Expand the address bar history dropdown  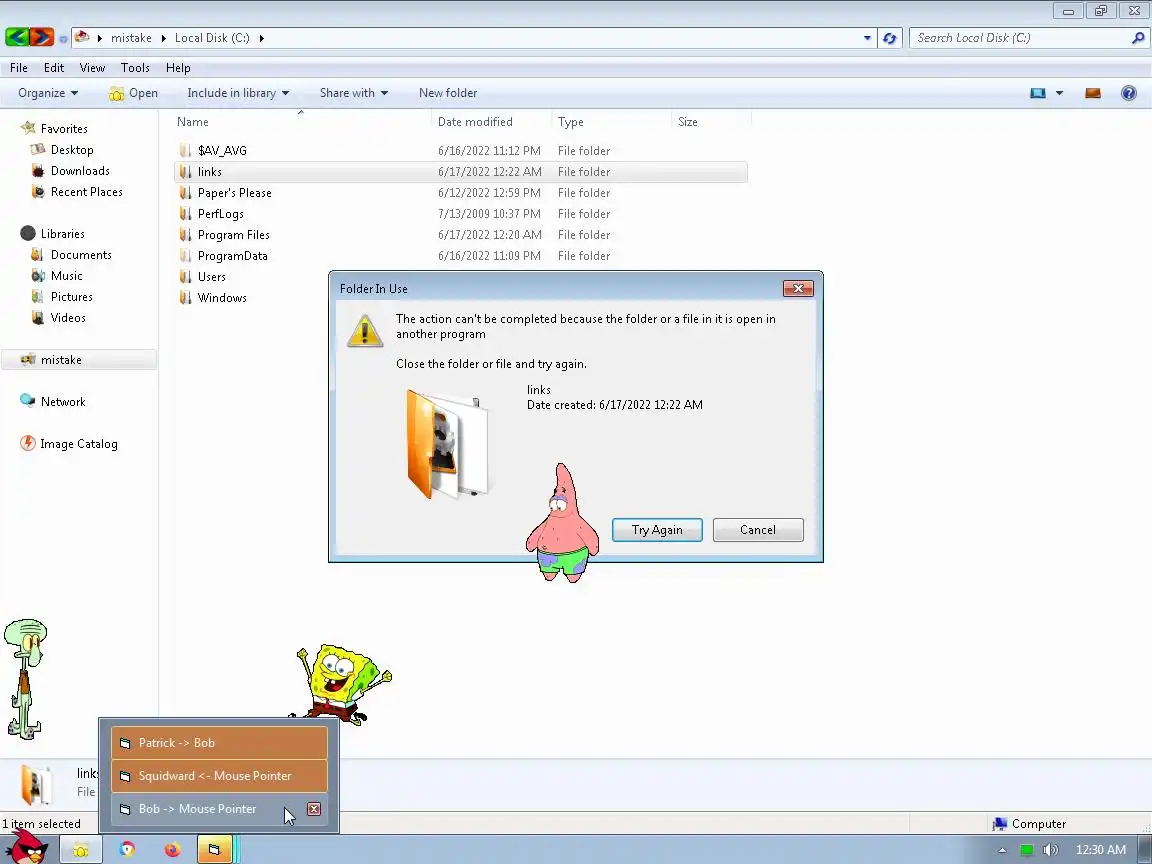[x=867, y=38]
